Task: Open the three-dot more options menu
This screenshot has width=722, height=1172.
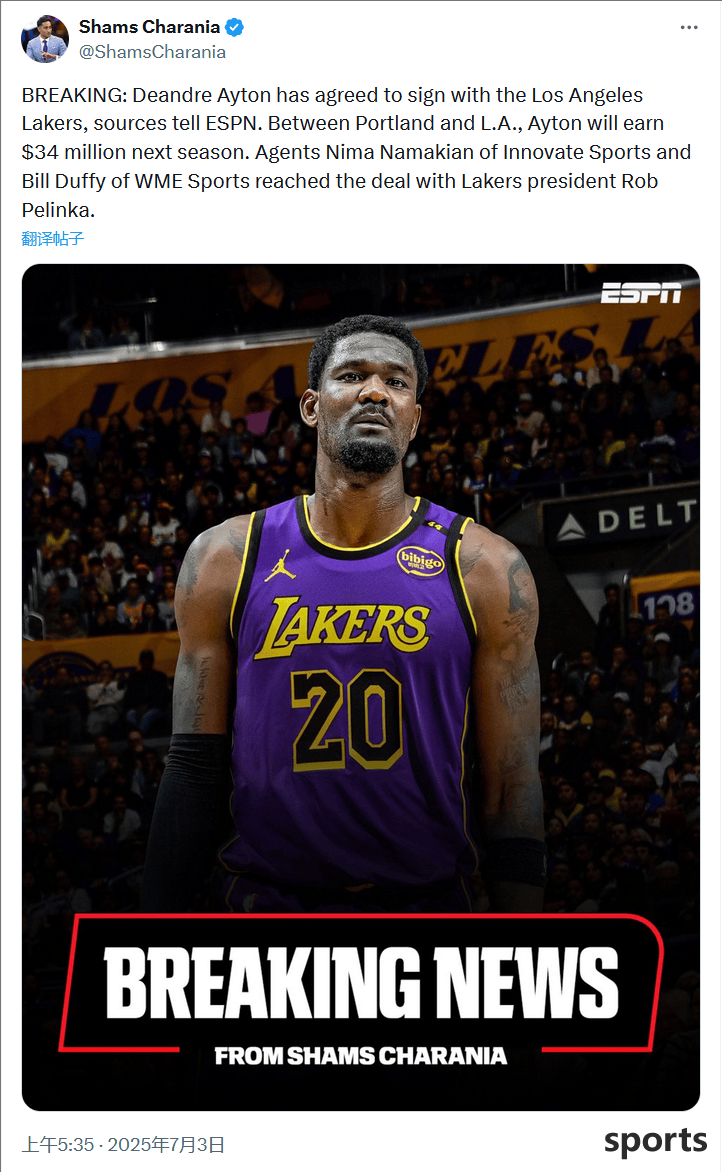Action: coord(688,28)
